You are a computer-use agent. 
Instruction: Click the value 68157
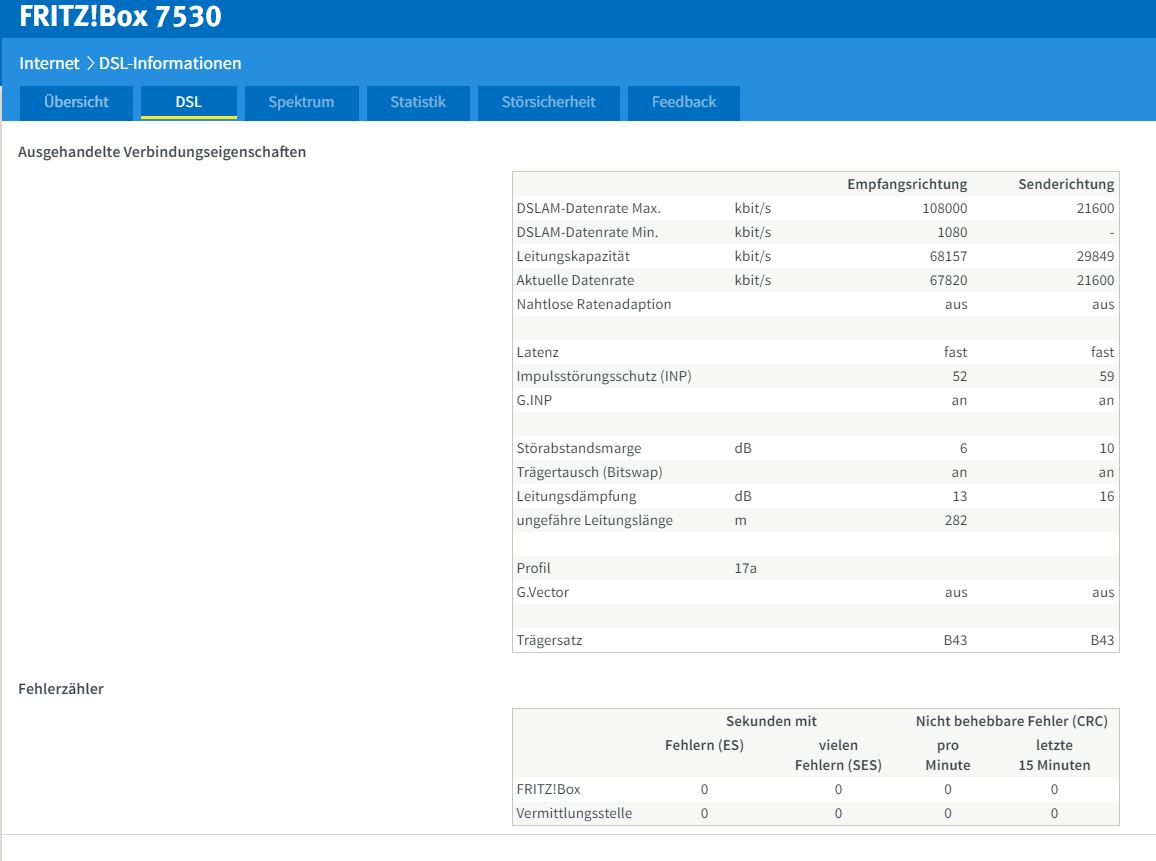(948, 257)
